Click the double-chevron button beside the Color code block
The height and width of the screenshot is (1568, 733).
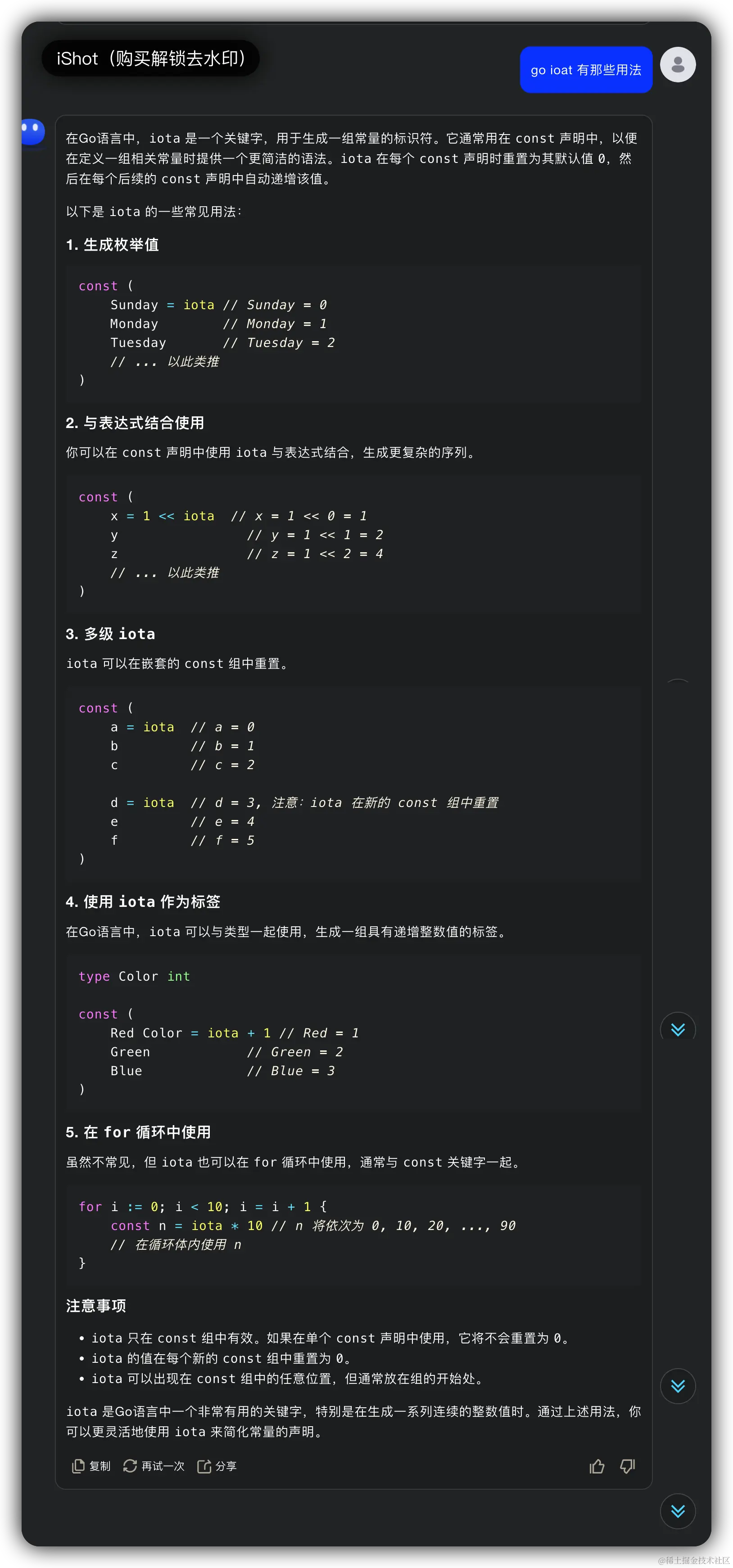pyautogui.click(x=678, y=1029)
